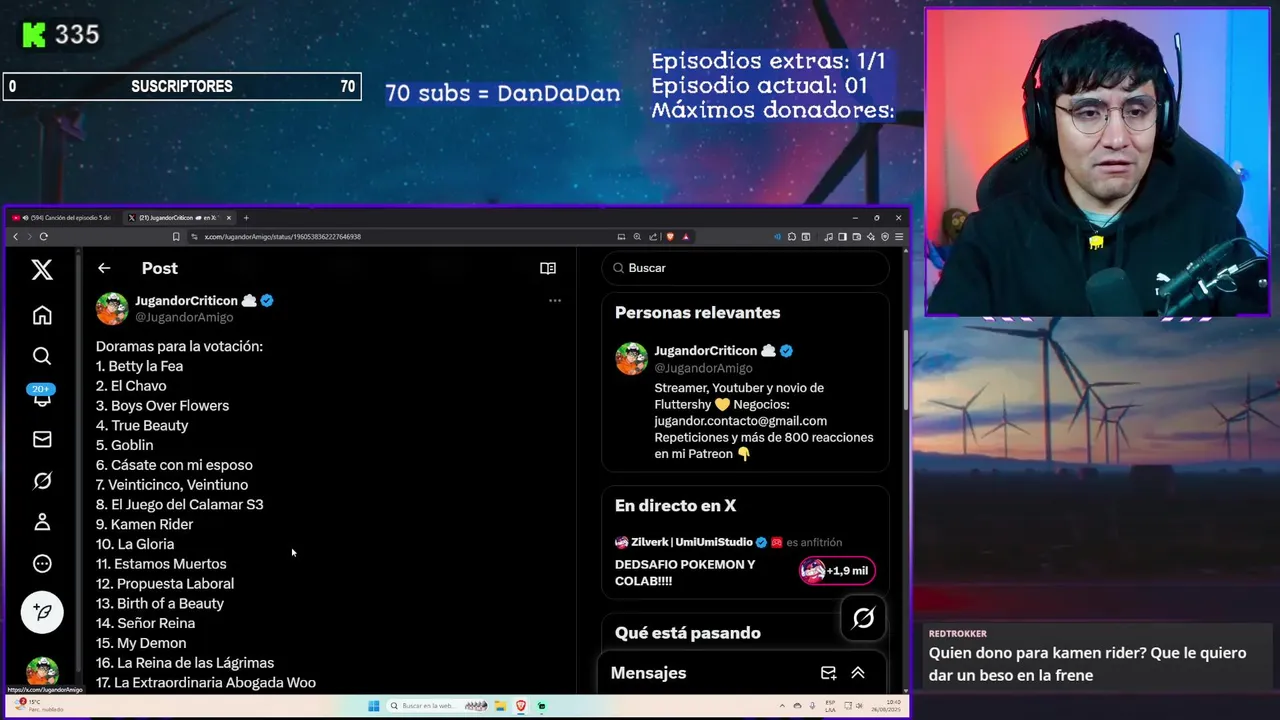1280x720 pixels.
Task: Click '17. La Extraordinaria Abogada Woo' line
Action: [206, 683]
